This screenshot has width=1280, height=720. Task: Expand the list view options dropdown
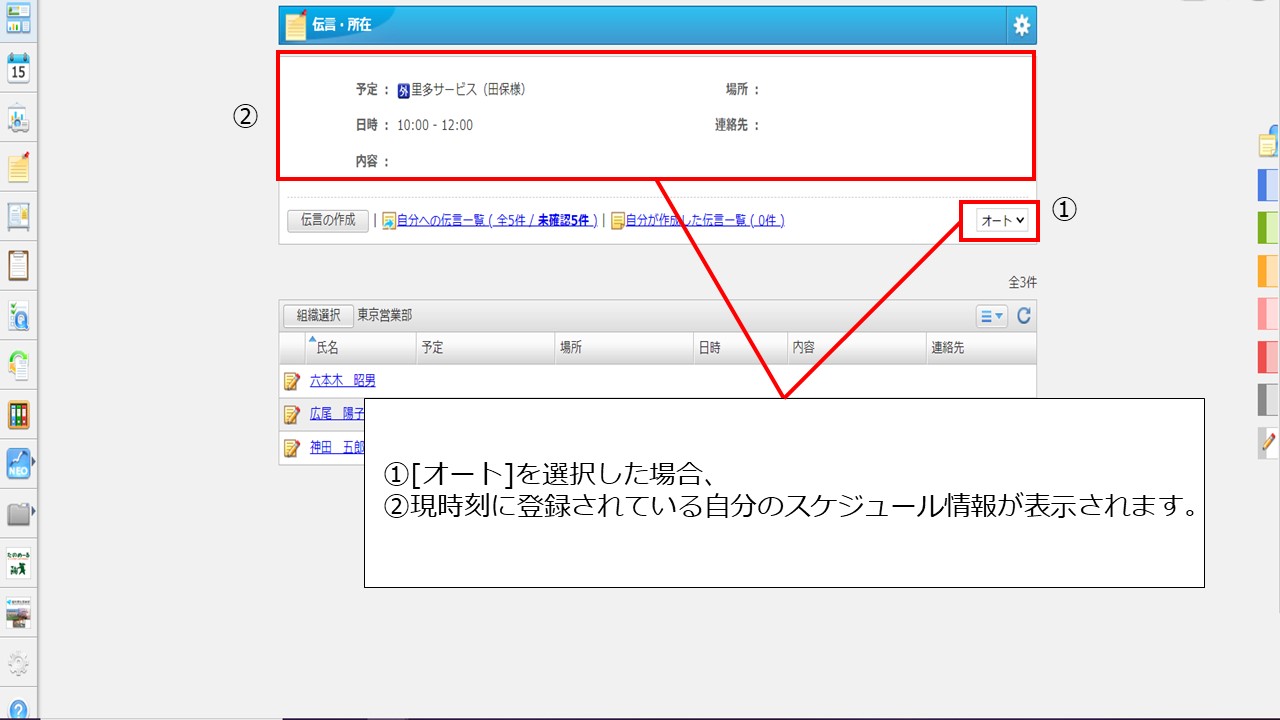click(991, 316)
